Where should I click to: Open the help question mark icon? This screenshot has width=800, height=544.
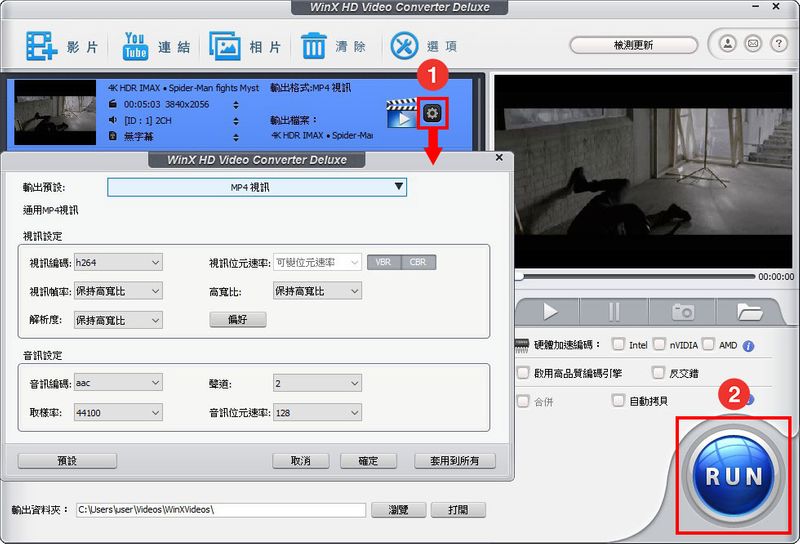[779, 44]
